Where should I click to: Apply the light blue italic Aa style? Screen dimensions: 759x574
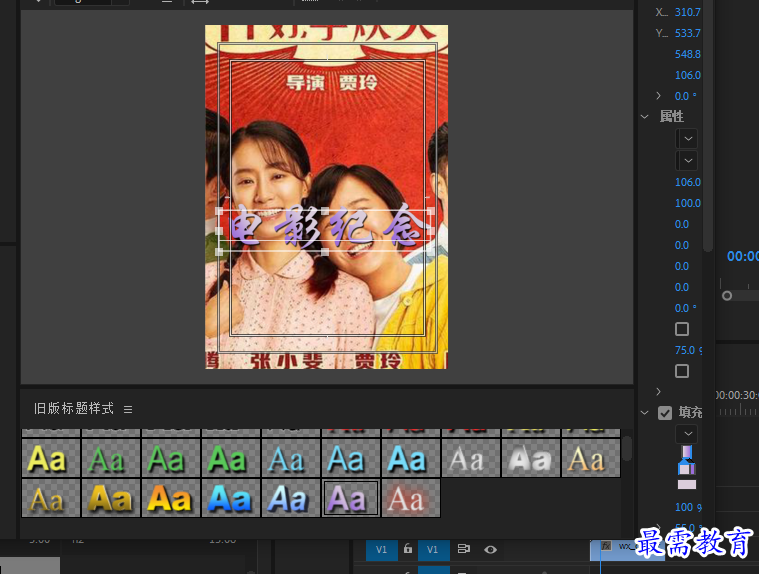tap(291, 498)
